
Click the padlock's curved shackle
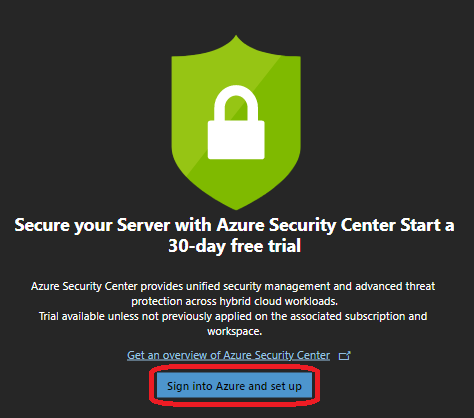[236, 103]
